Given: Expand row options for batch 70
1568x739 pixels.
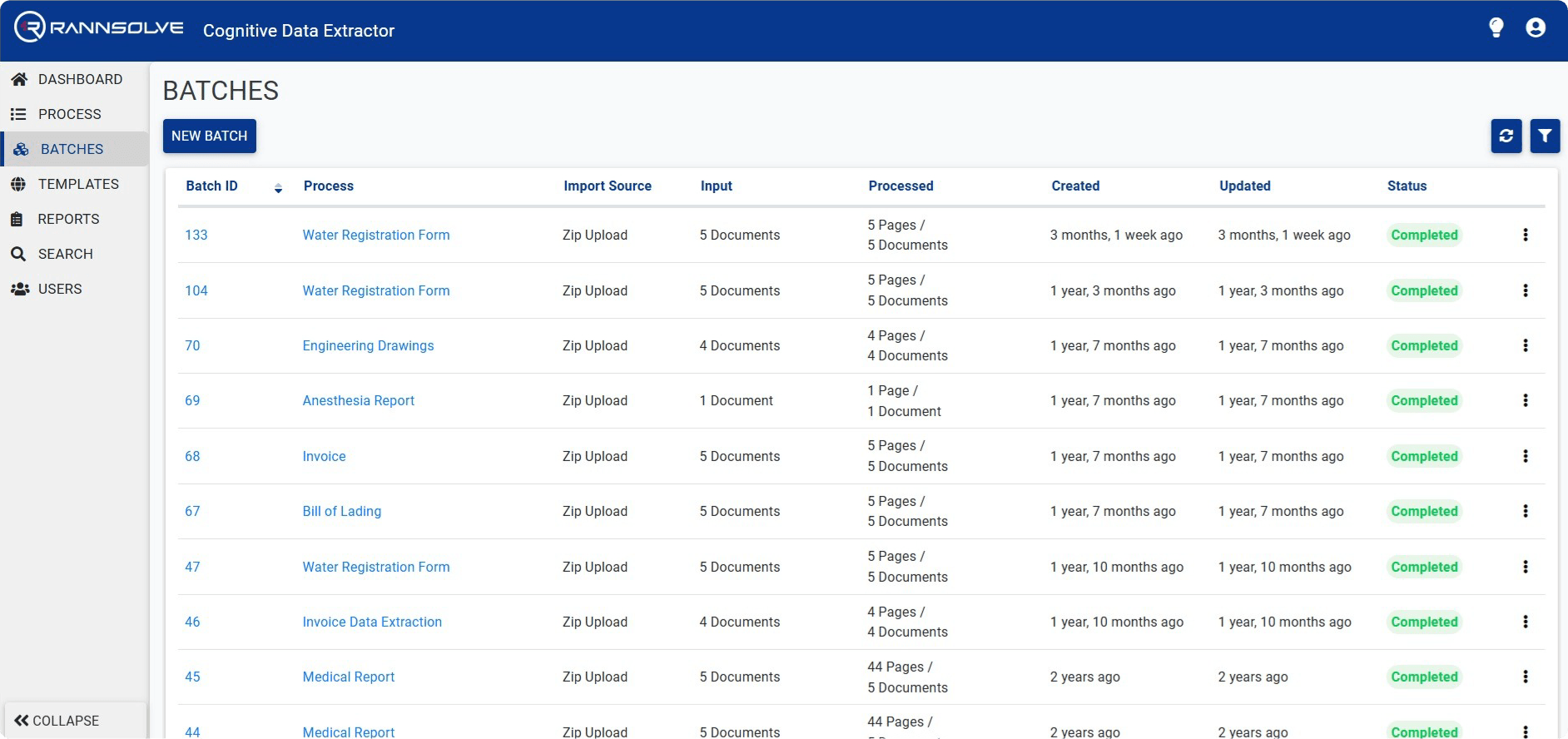Looking at the screenshot, I should pyautogui.click(x=1525, y=345).
